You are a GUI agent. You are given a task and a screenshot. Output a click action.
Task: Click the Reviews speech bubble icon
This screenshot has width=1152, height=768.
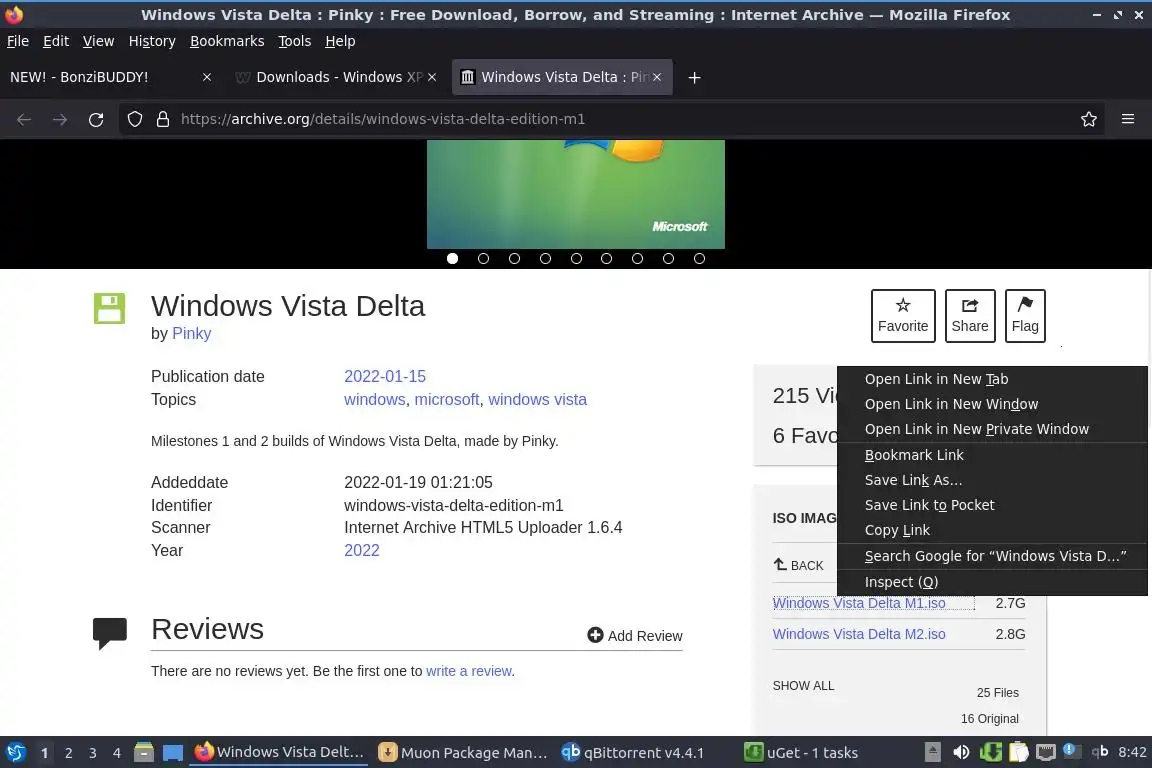click(109, 633)
